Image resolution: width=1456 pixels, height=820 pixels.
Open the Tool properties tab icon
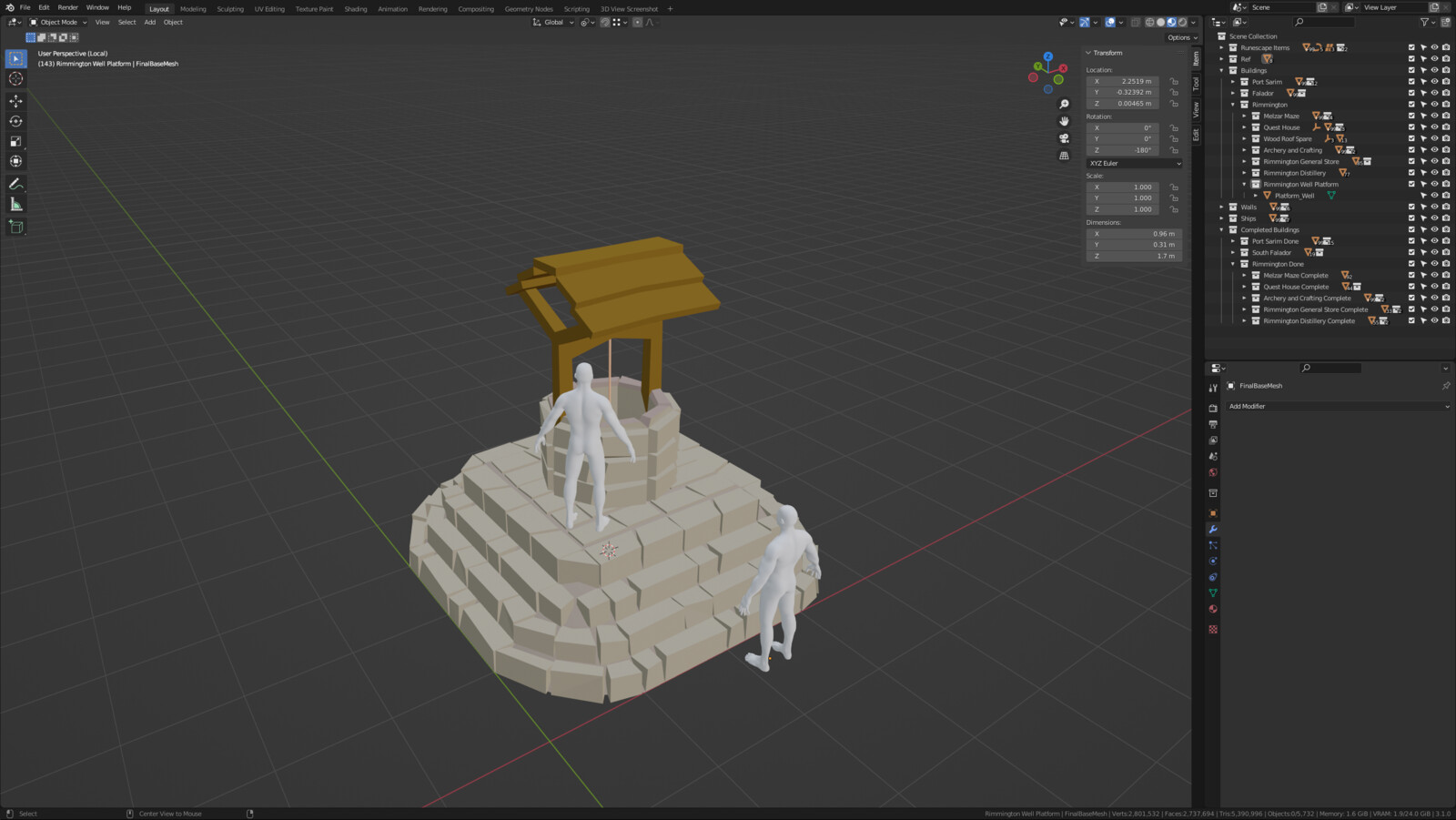coord(1213,388)
